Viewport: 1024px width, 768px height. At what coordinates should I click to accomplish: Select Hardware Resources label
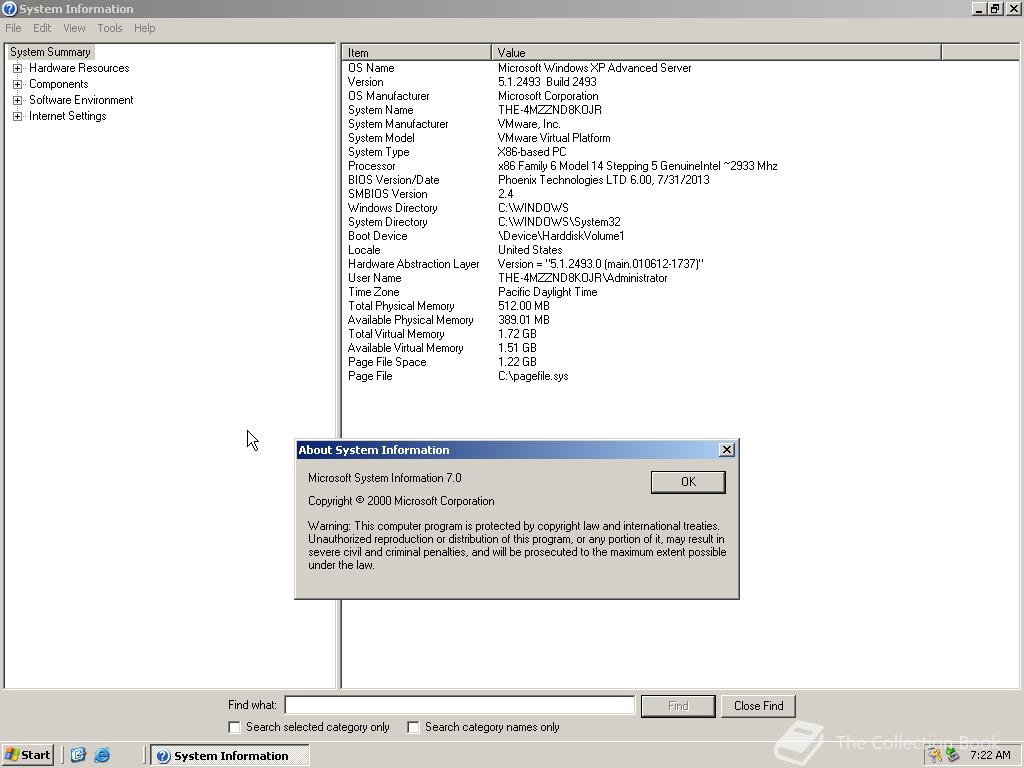[x=79, y=68]
